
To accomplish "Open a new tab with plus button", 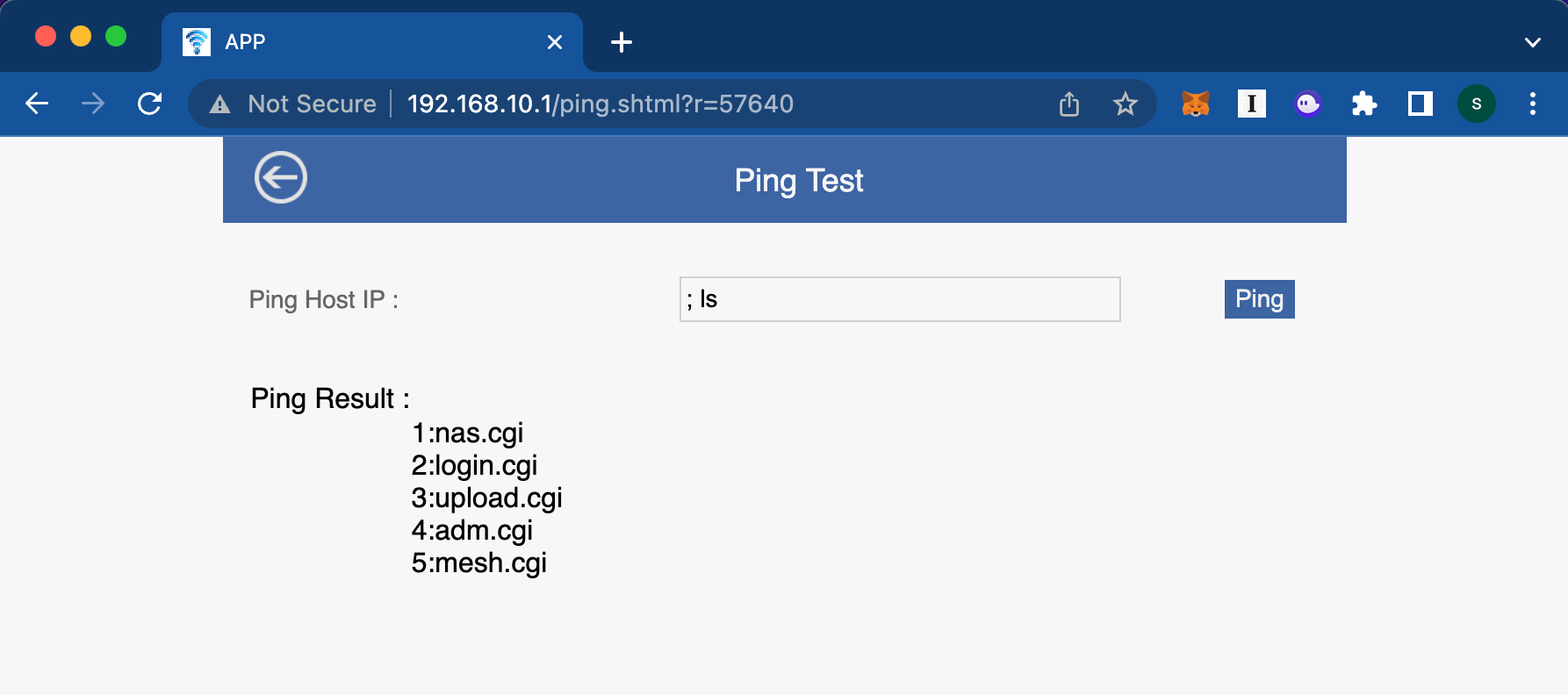I will tap(621, 42).
